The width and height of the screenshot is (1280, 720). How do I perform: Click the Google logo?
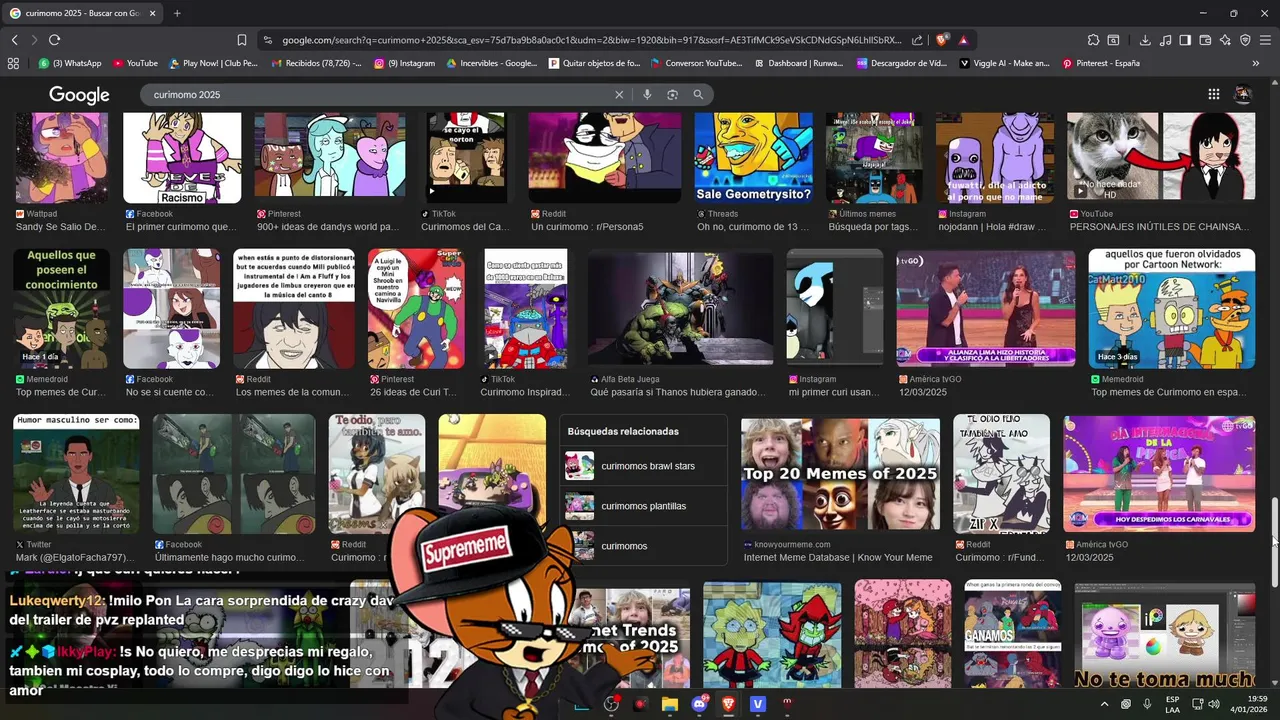click(x=79, y=95)
